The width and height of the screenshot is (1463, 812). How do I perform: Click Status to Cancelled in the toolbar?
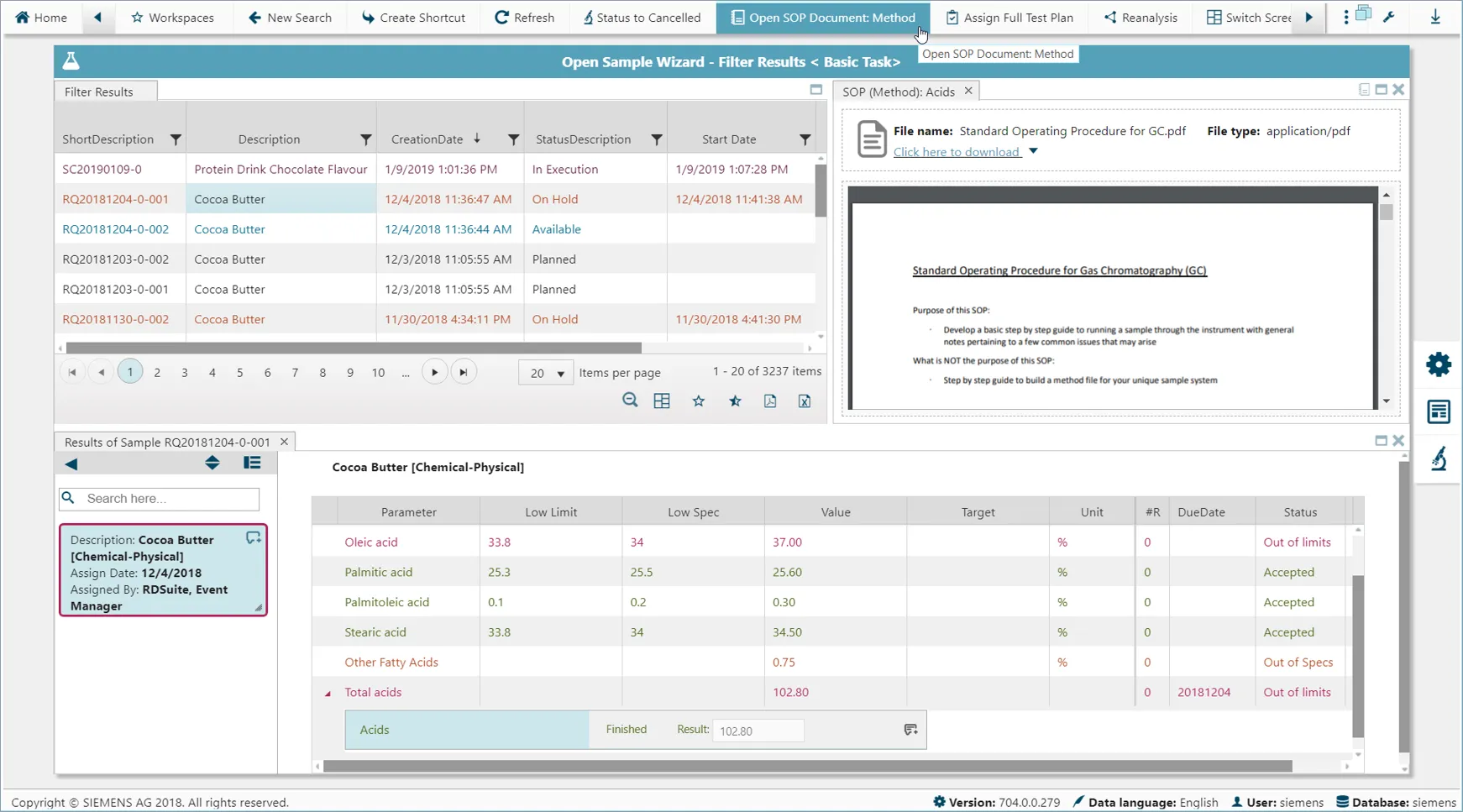click(642, 17)
